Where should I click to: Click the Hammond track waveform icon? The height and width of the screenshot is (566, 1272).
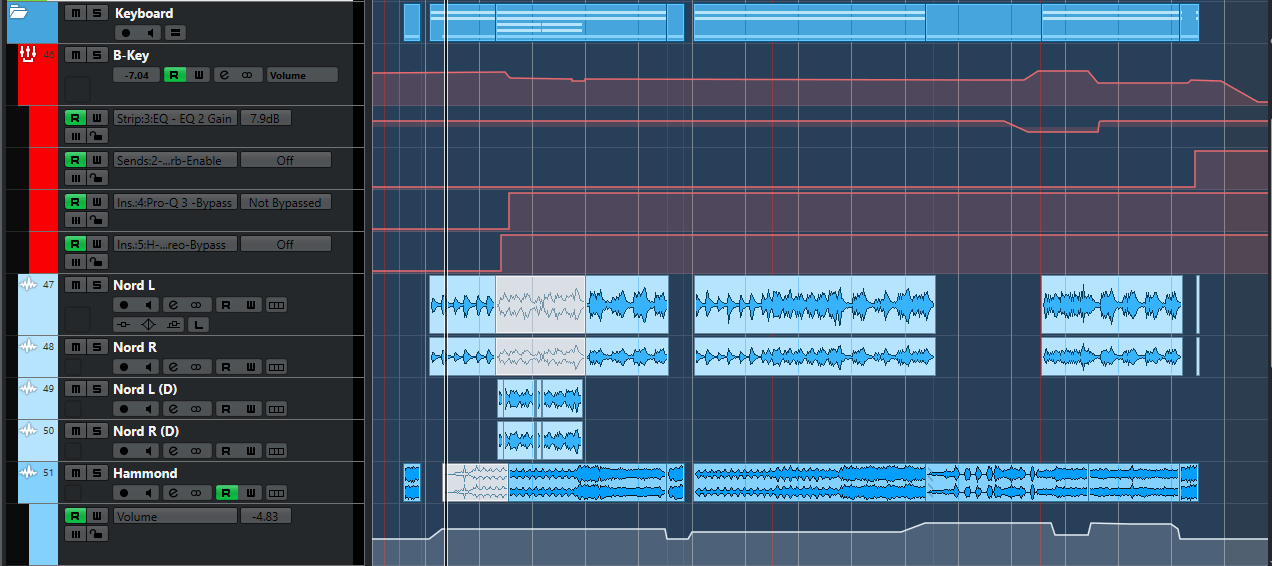click(x=28, y=473)
